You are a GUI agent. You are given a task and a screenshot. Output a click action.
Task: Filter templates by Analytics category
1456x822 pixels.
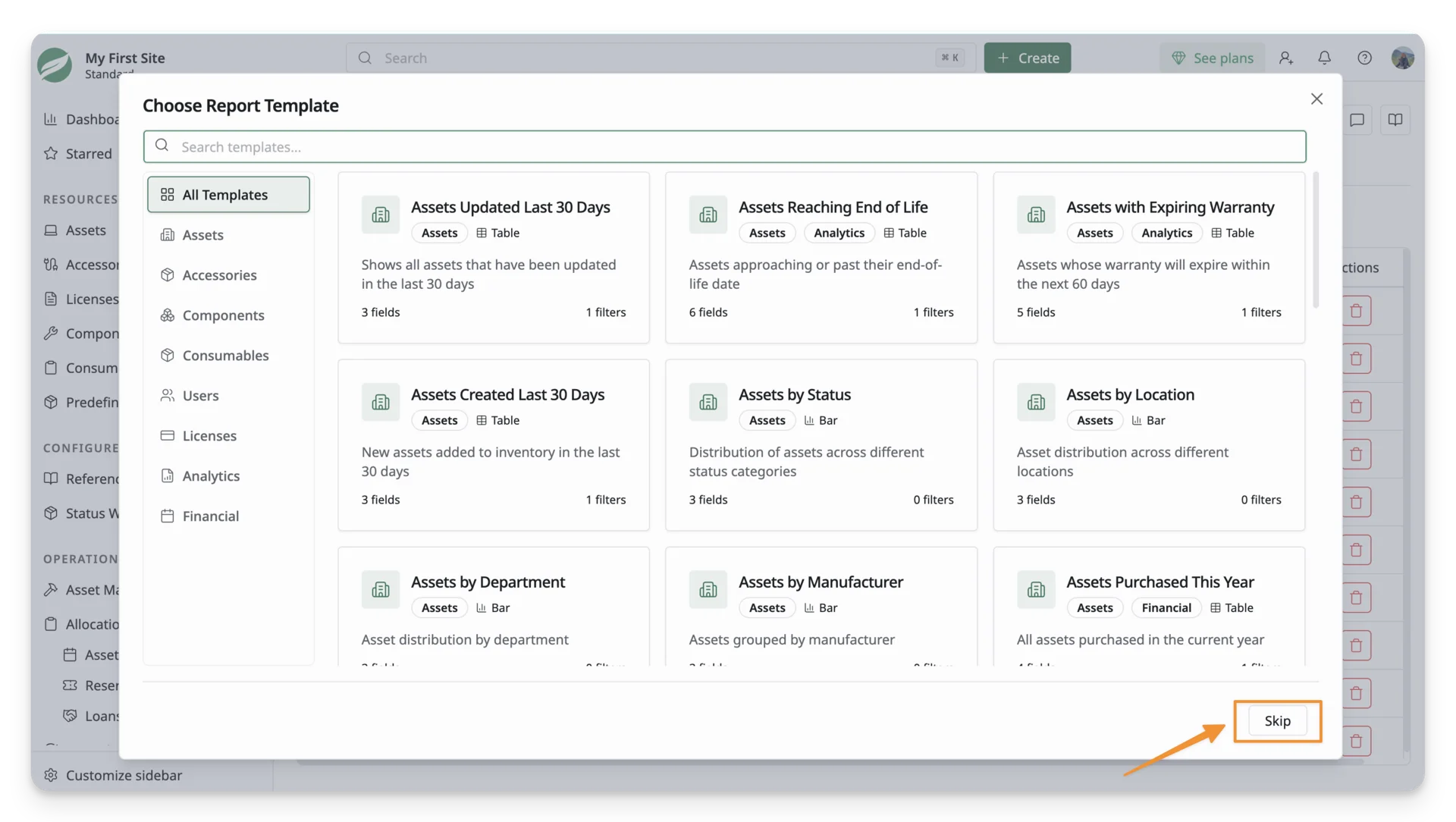click(x=228, y=475)
